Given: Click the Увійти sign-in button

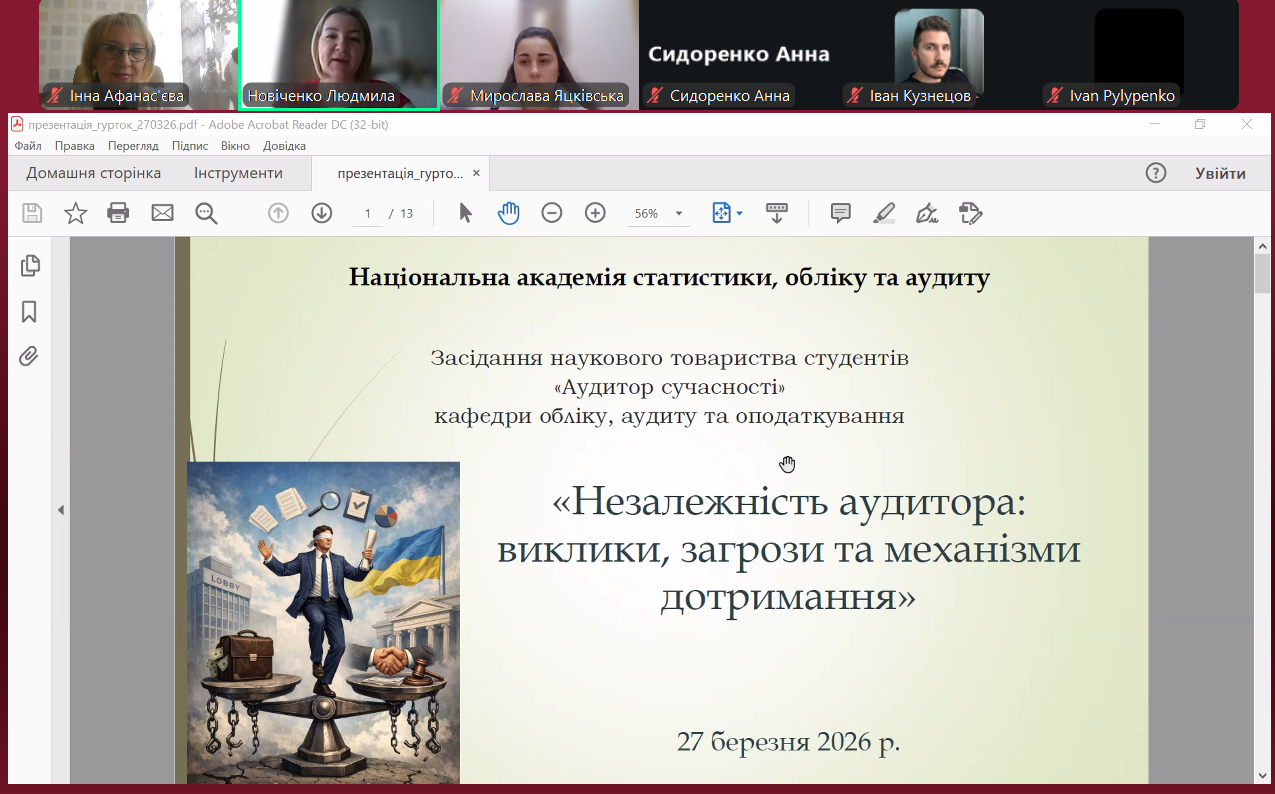Looking at the screenshot, I should coord(1220,173).
